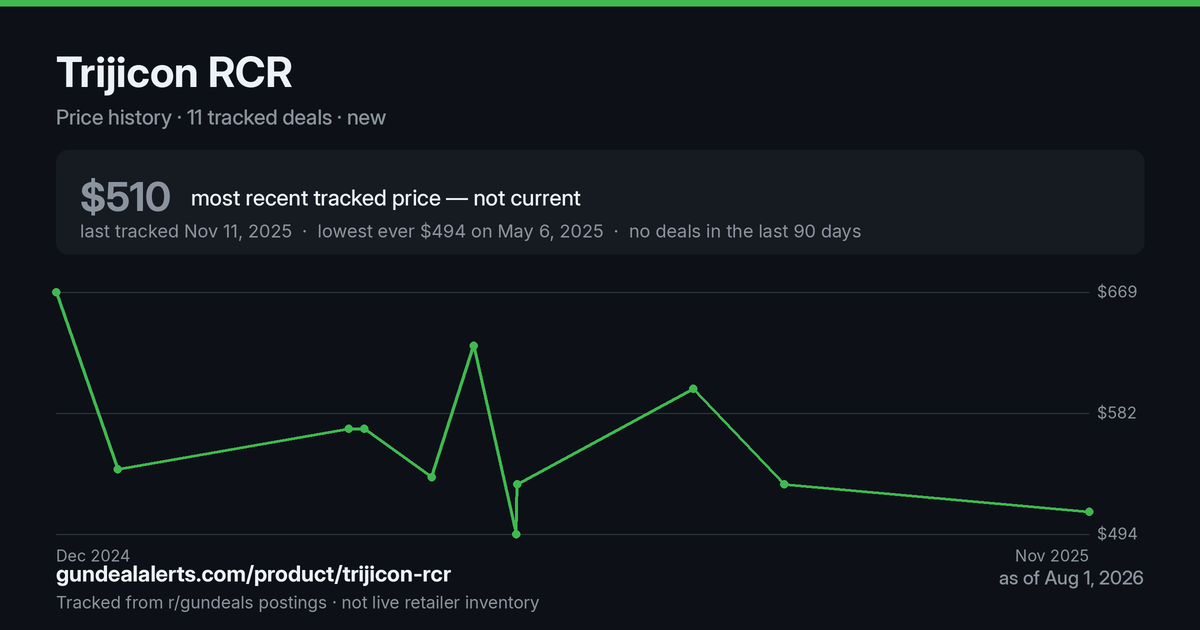Click the $669 axis label
The image size is (1200, 630).
click(x=1120, y=292)
